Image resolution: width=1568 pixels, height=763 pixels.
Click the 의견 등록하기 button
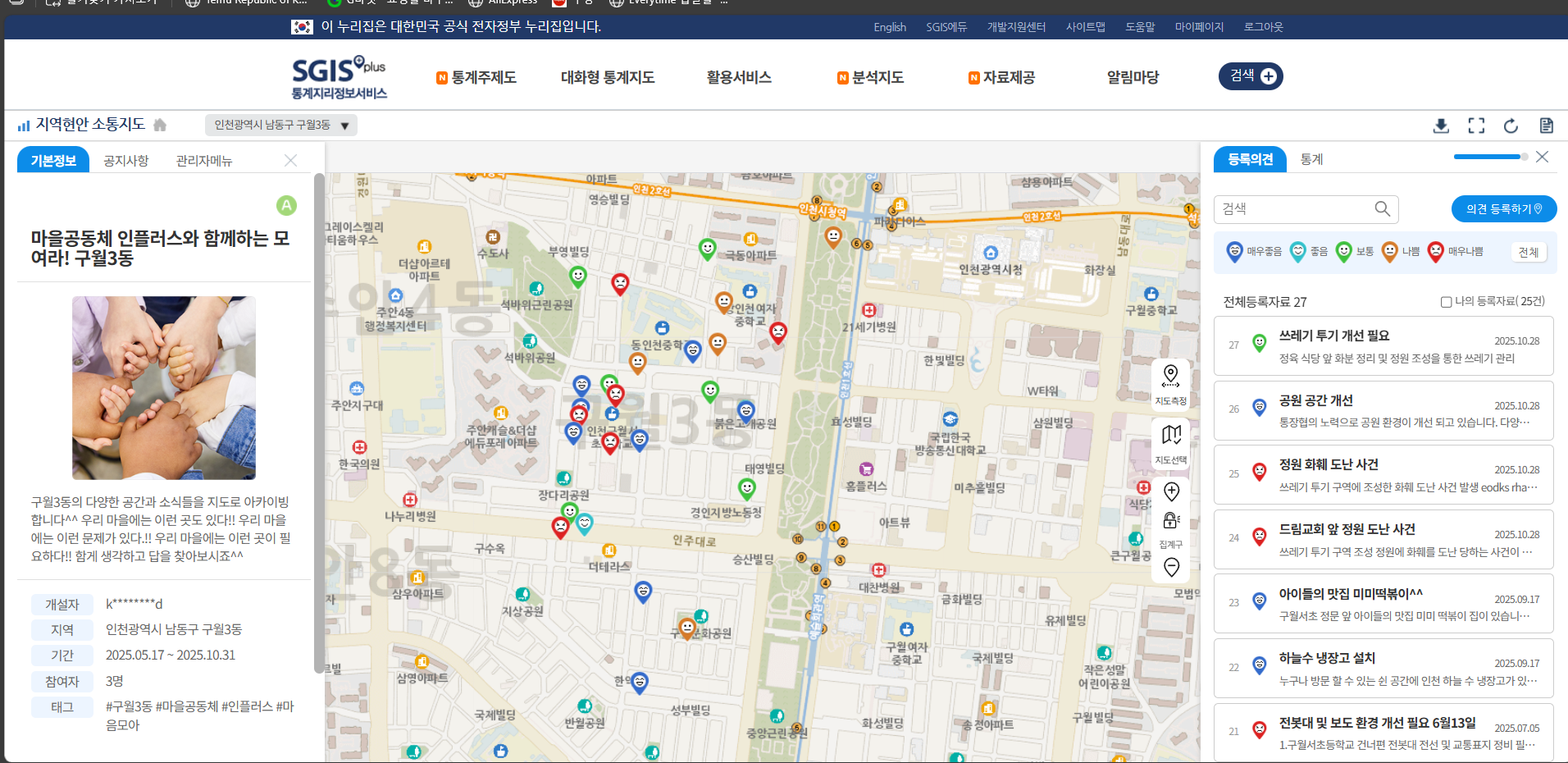pyautogui.click(x=1503, y=209)
